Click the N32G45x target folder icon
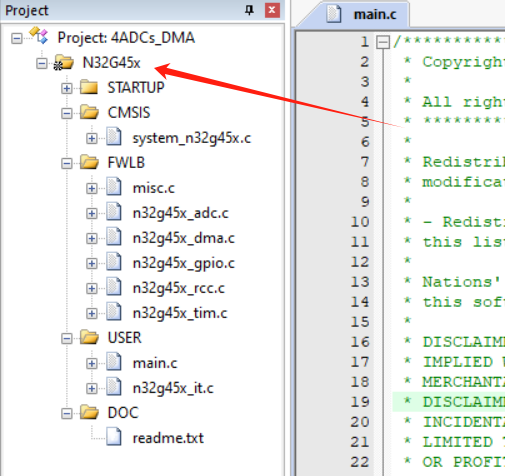 (64, 63)
